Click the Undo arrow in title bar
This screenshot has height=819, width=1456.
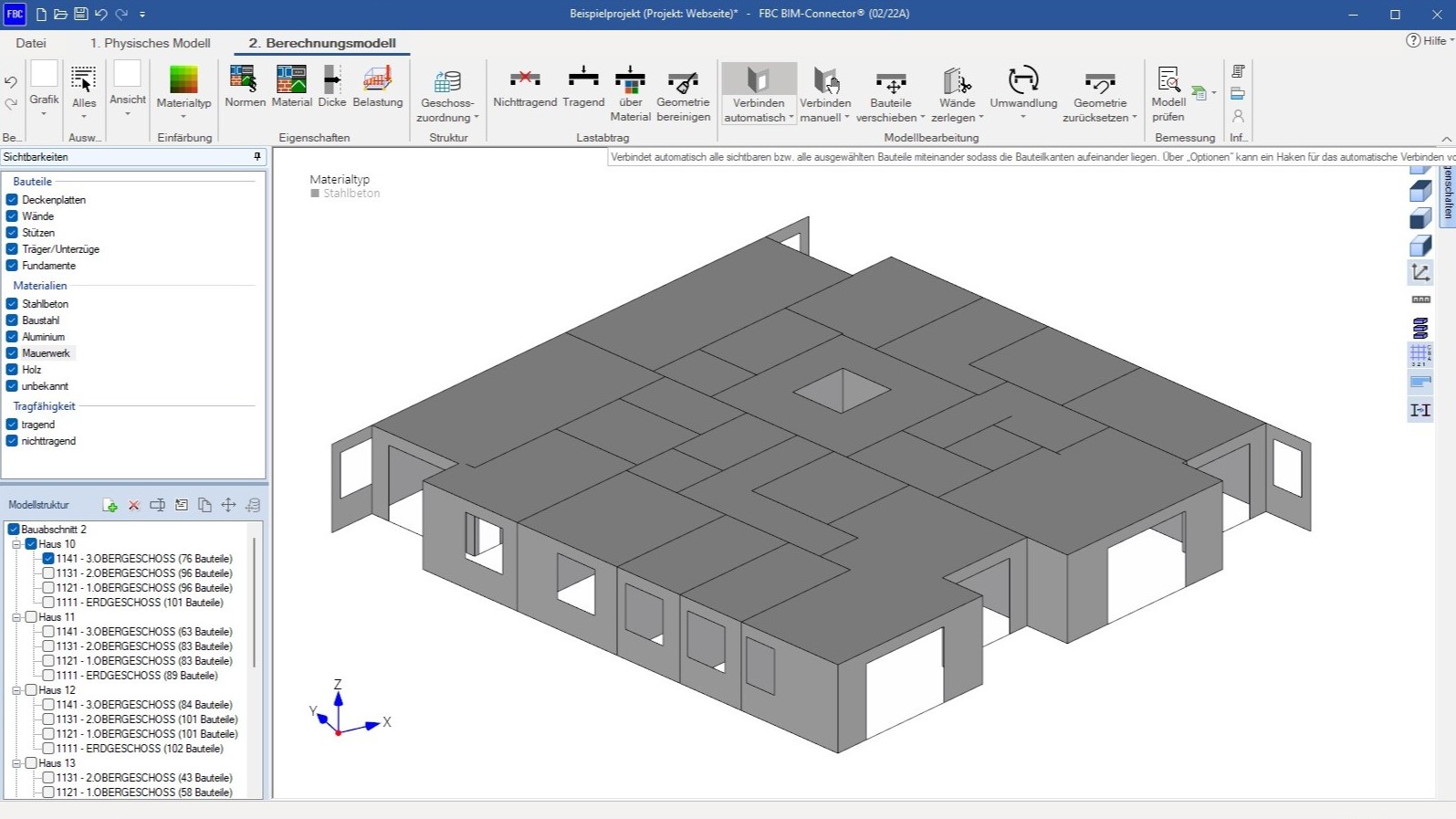click(100, 14)
